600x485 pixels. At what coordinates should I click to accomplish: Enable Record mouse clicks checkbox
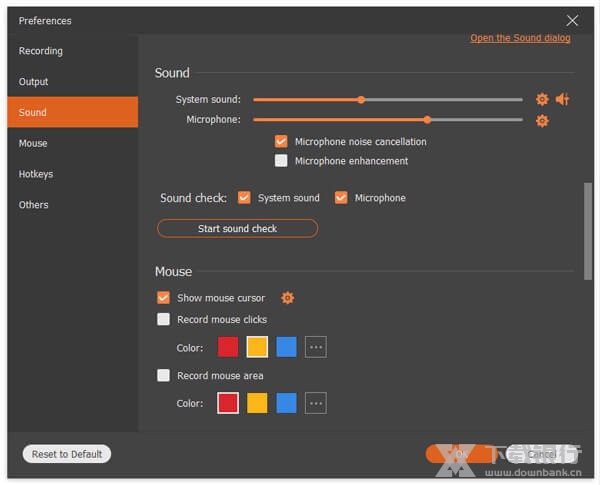click(163, 320)
